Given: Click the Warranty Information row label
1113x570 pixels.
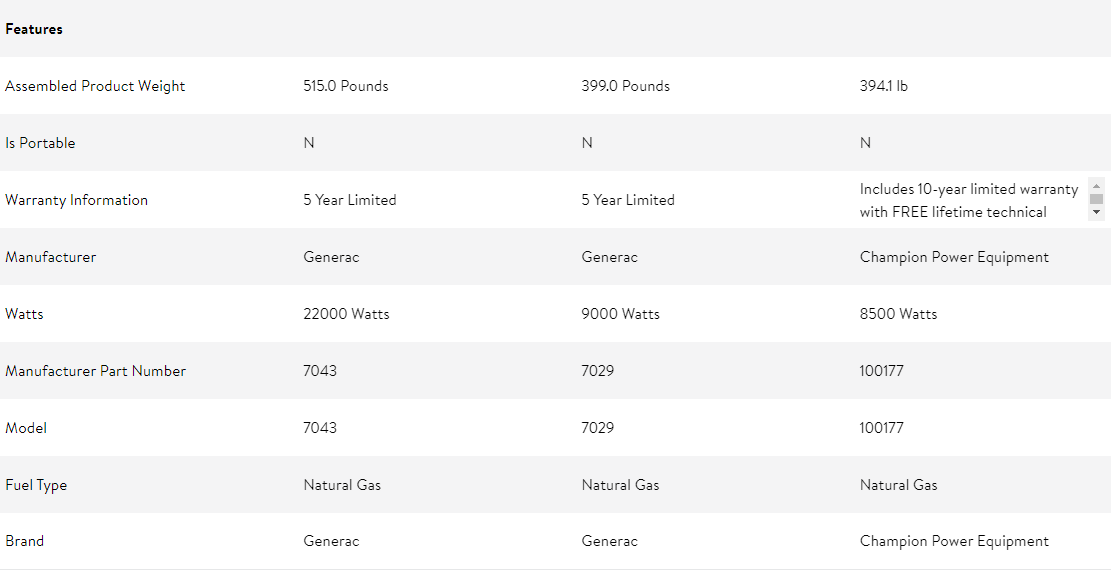Looking at the screenshot, I should click(x=76, y=200).
